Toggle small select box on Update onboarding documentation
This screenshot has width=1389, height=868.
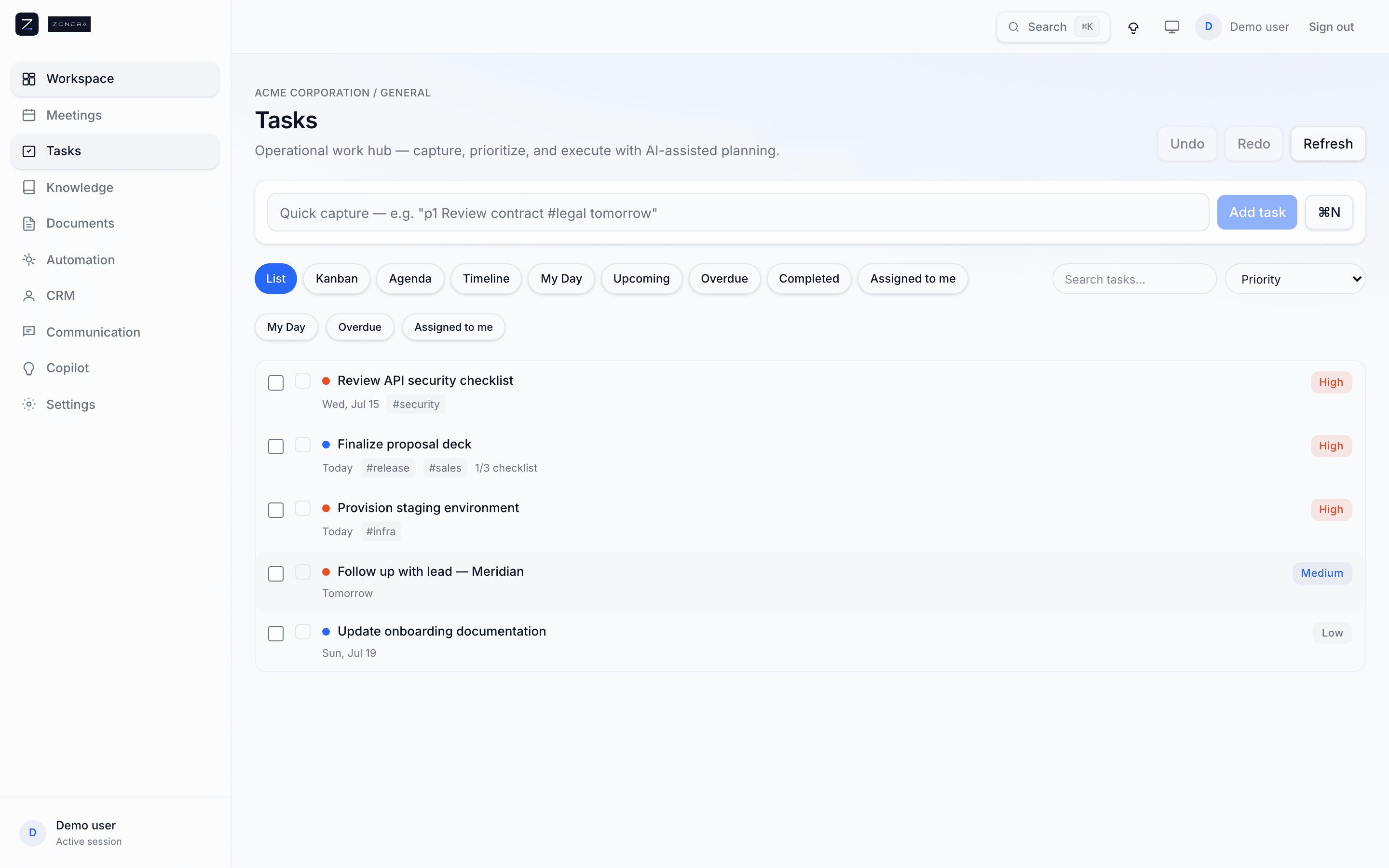(x=303, y=632)
